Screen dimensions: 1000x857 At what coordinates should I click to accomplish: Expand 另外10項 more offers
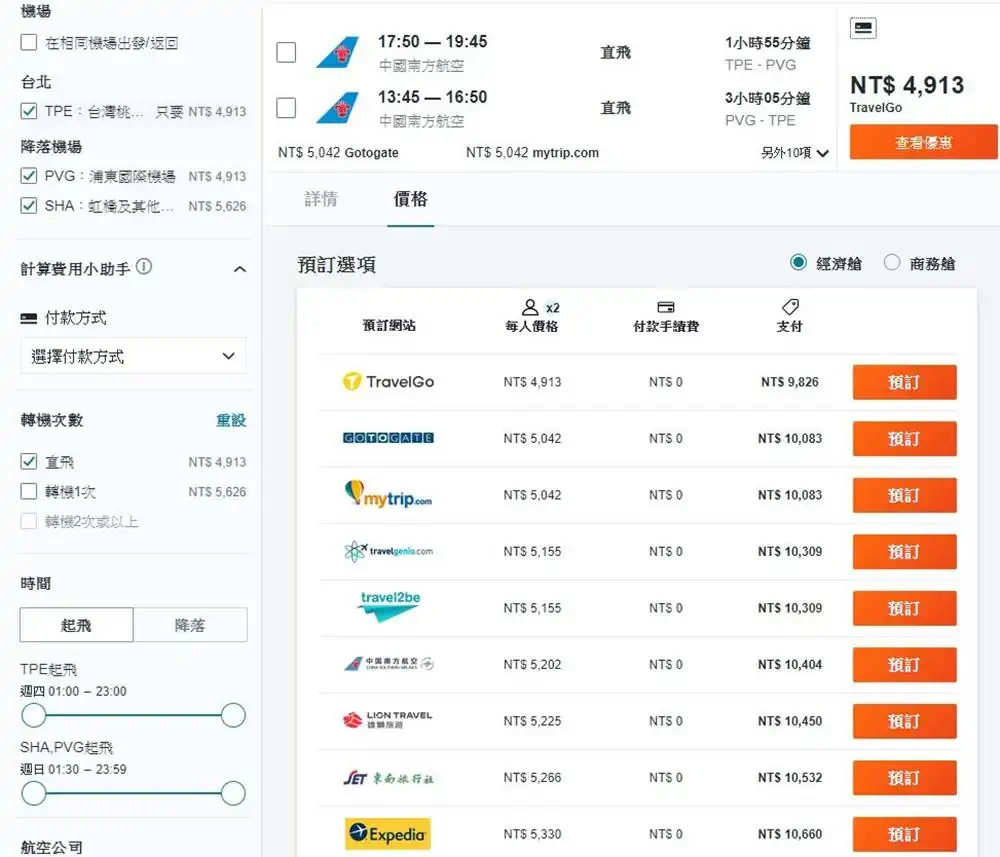795,153
